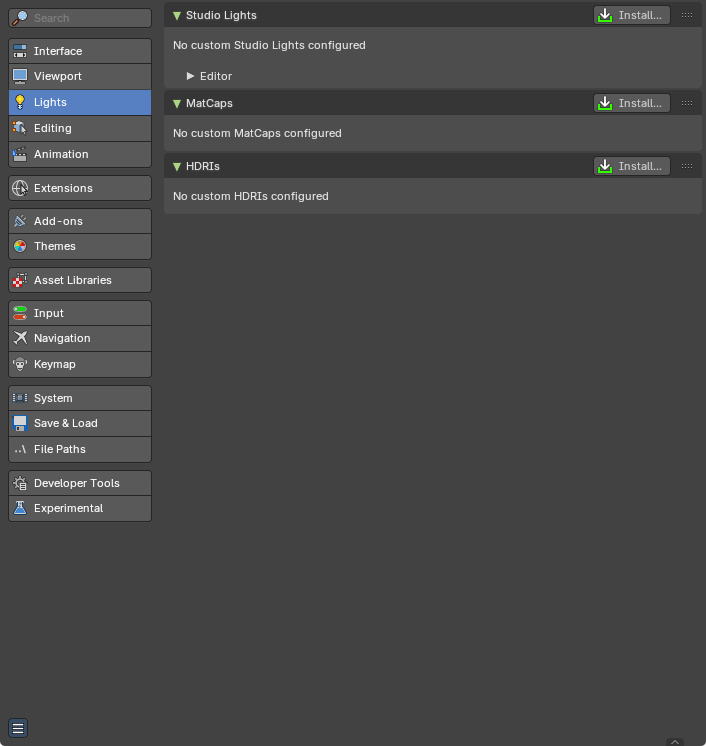Image resolution: width=706 pixels, height=746 pixels.
Task: Click the Editing section icon
Action: tap(20, 128)
